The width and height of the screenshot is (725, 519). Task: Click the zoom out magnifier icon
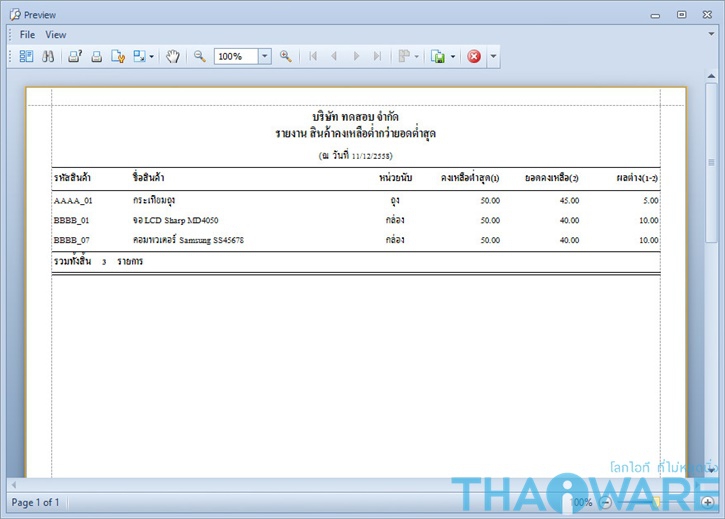tap(200, 56)
